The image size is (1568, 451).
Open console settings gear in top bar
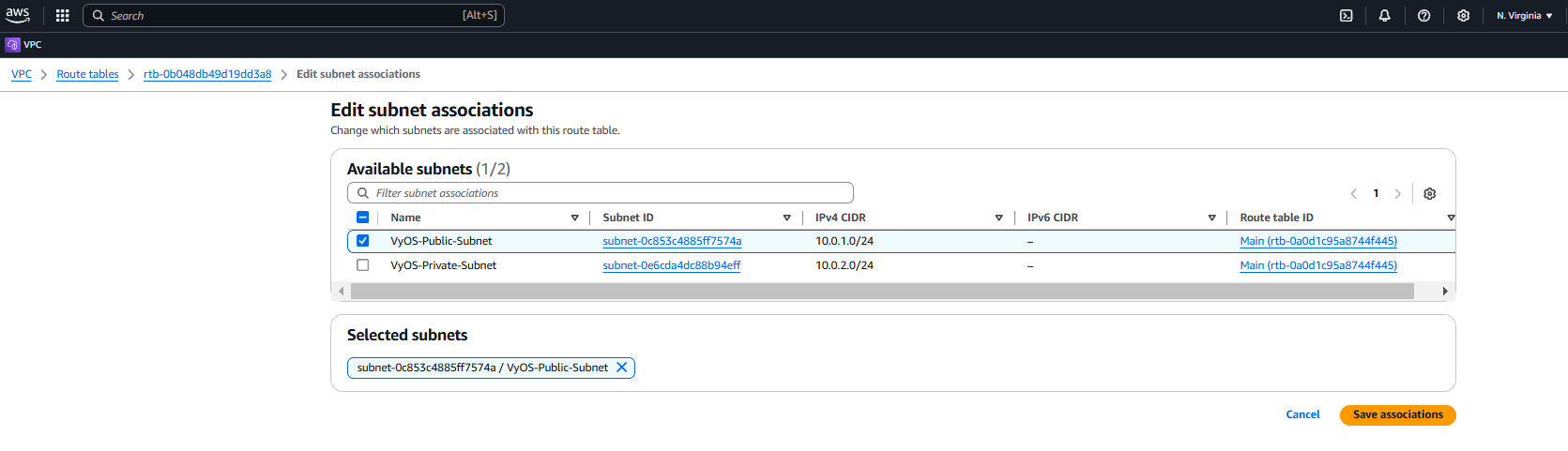[x=1463, y=16]
